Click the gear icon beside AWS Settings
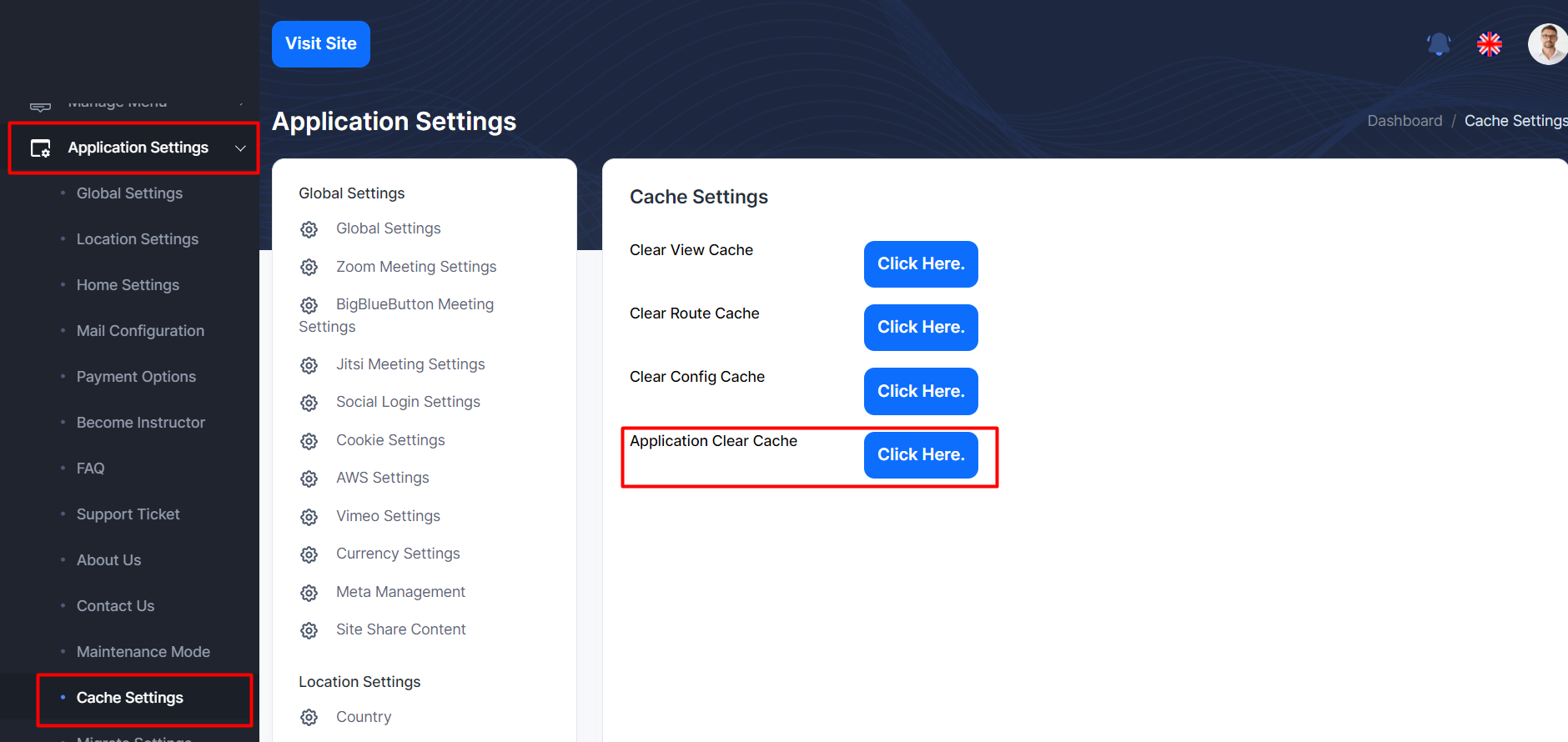The image size is (1568, 742). pos(309,479)
